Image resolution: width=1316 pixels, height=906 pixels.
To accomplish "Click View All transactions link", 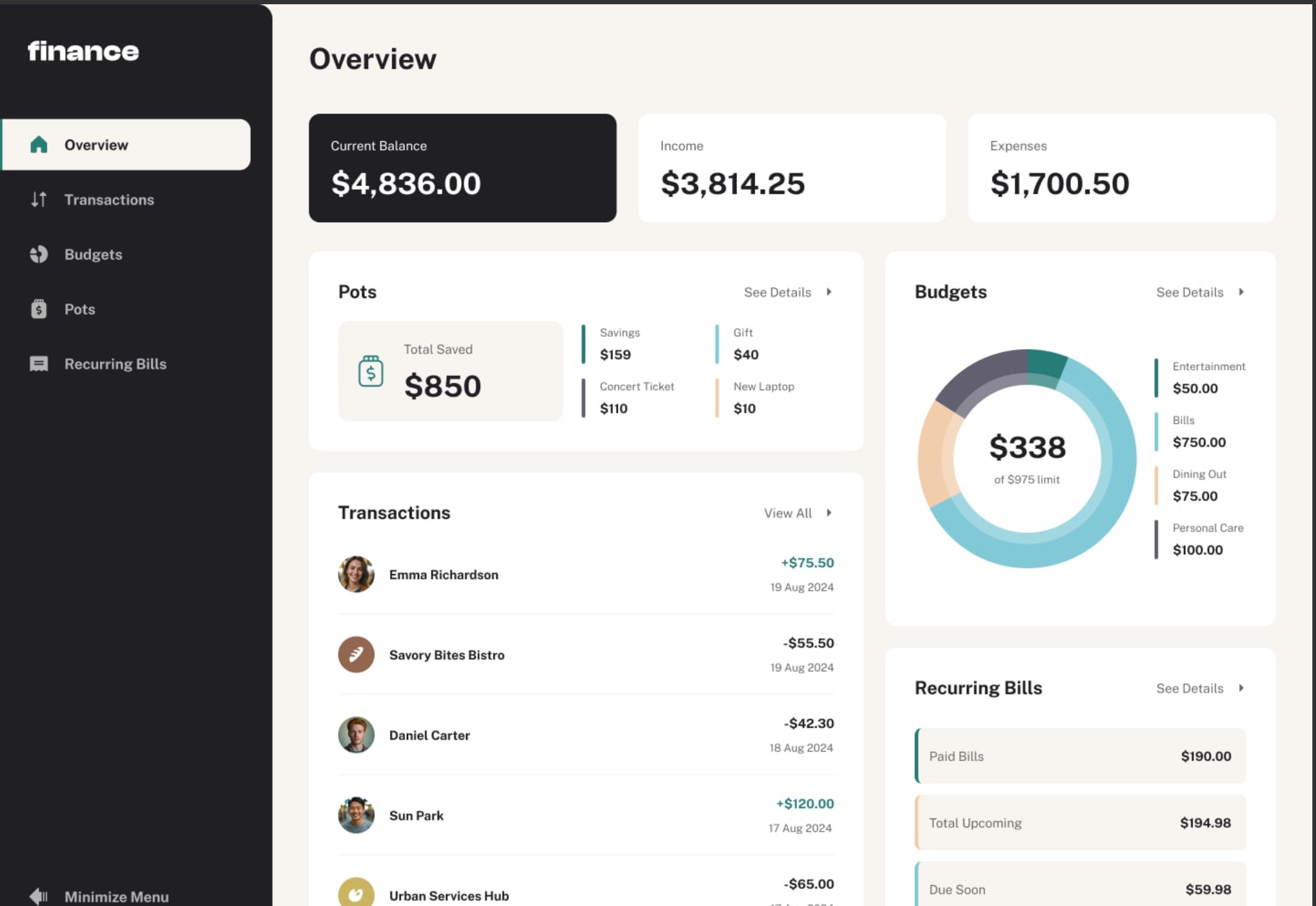I will pyautogui.click(x=788, y=514).
